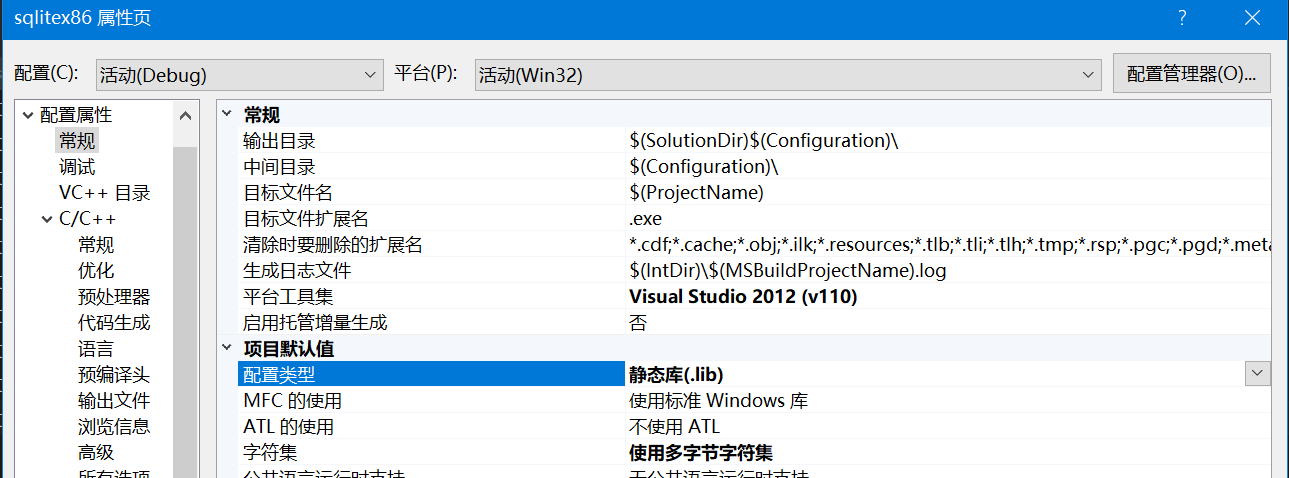This screenshot has width=1289, height=478.
Task: Collapse the 项目默认值 section
Action: (228, 349)
